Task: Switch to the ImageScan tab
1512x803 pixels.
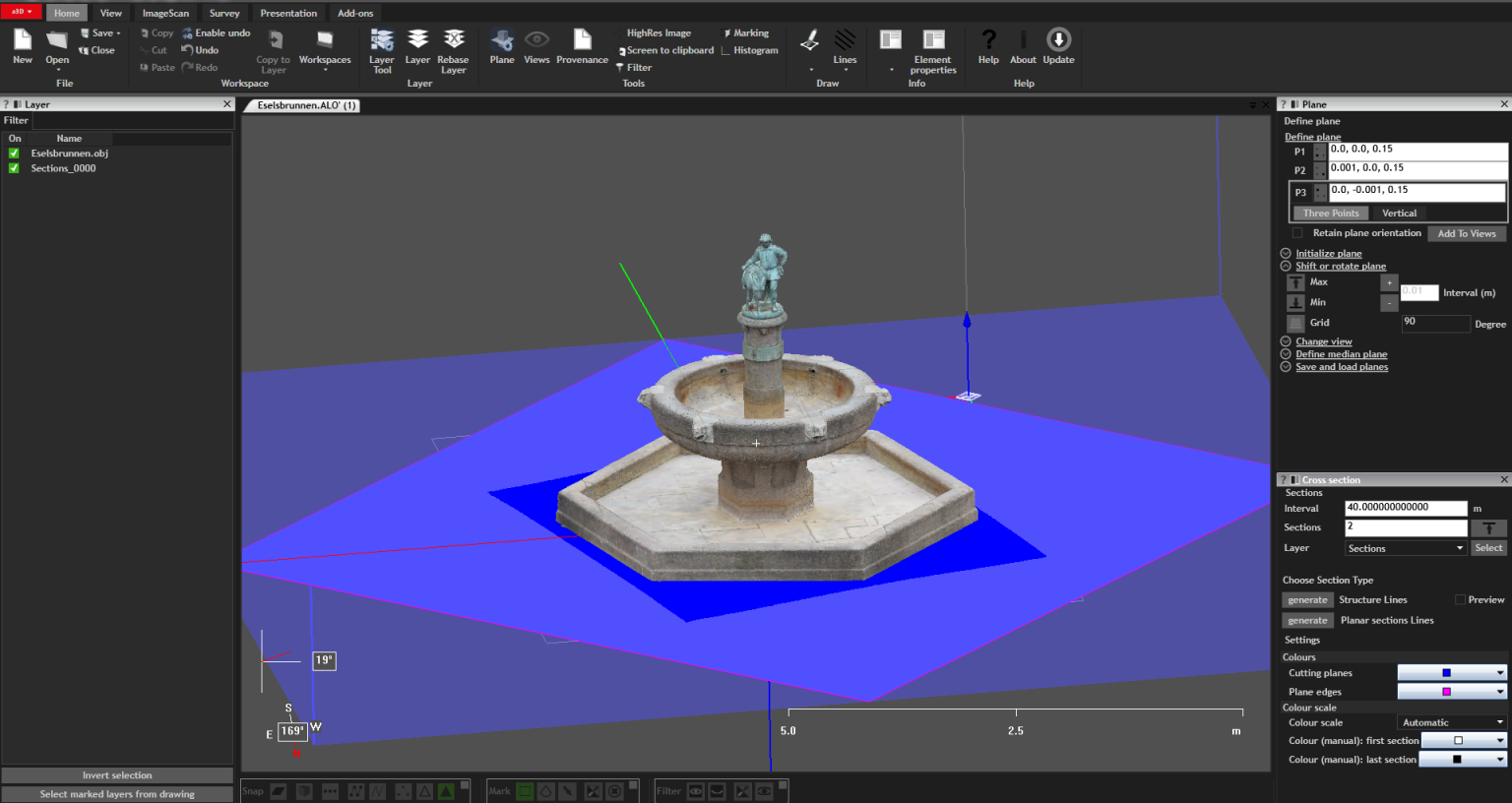Action: pos(165,13)
